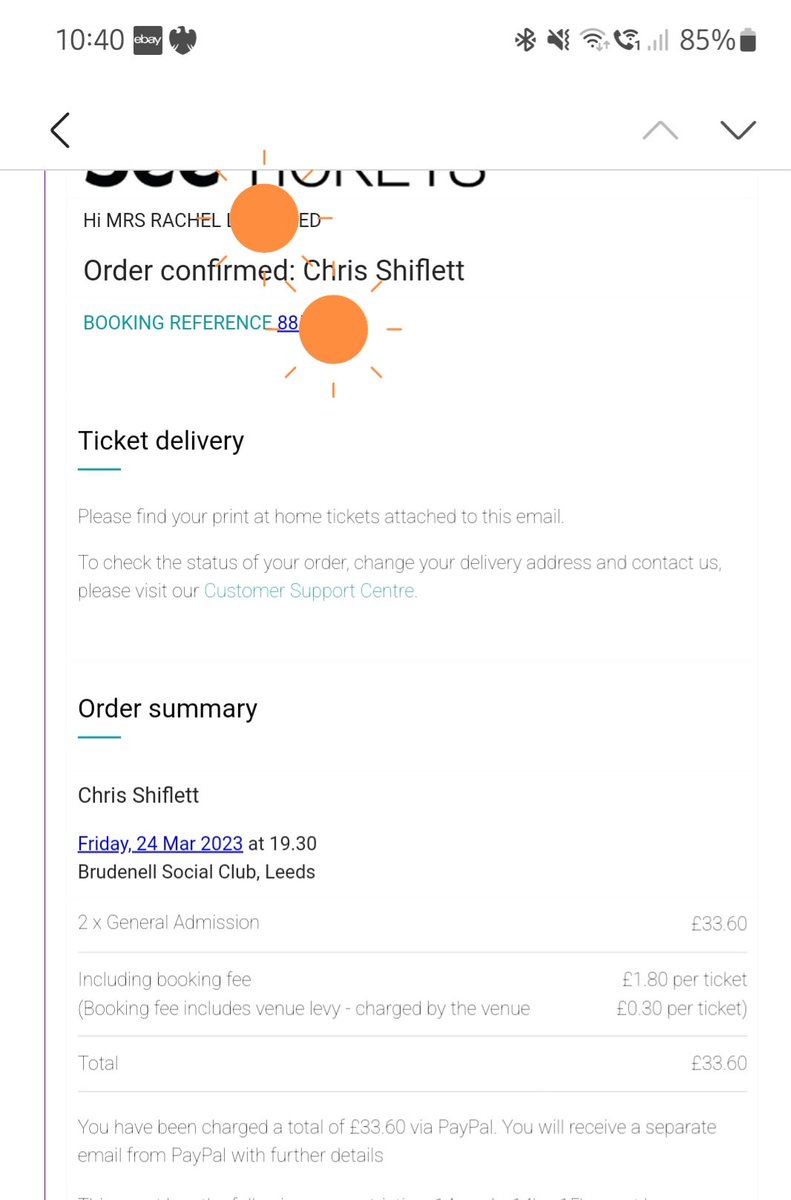The image size is (791, 1200).
Task: Tap the Order confirmed: Chris Shiflett heading
Action: coord(274,270)
